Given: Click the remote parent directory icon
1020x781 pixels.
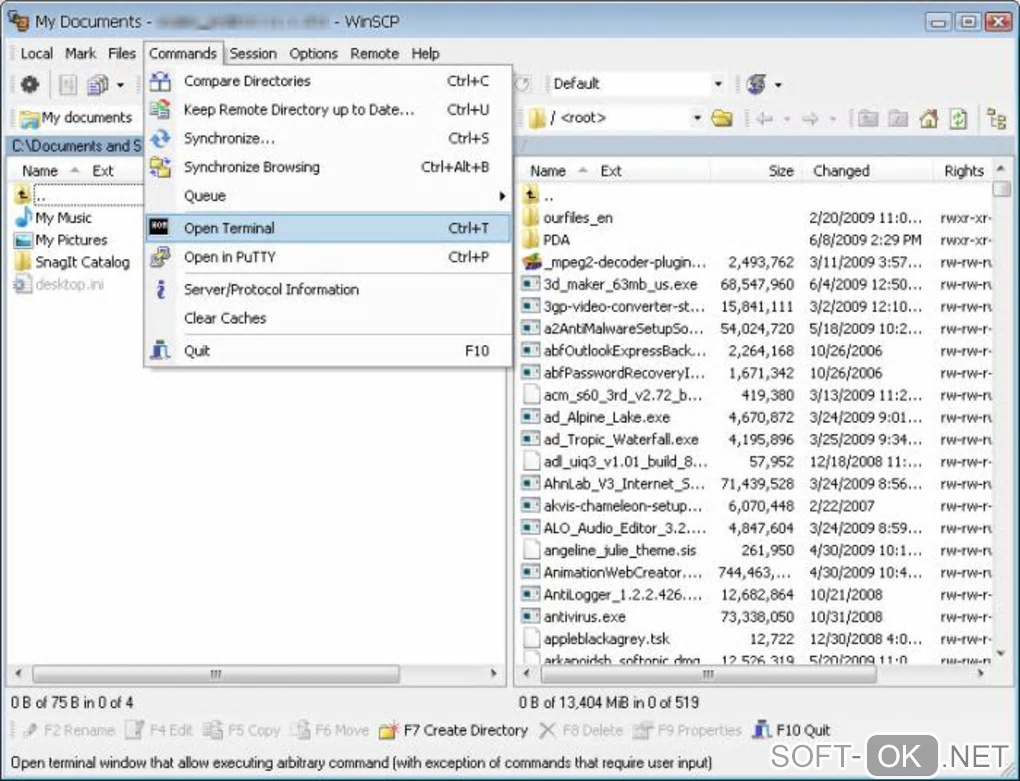Looking at the screenshot, I should pyautogui.click(x=866, y=118).
